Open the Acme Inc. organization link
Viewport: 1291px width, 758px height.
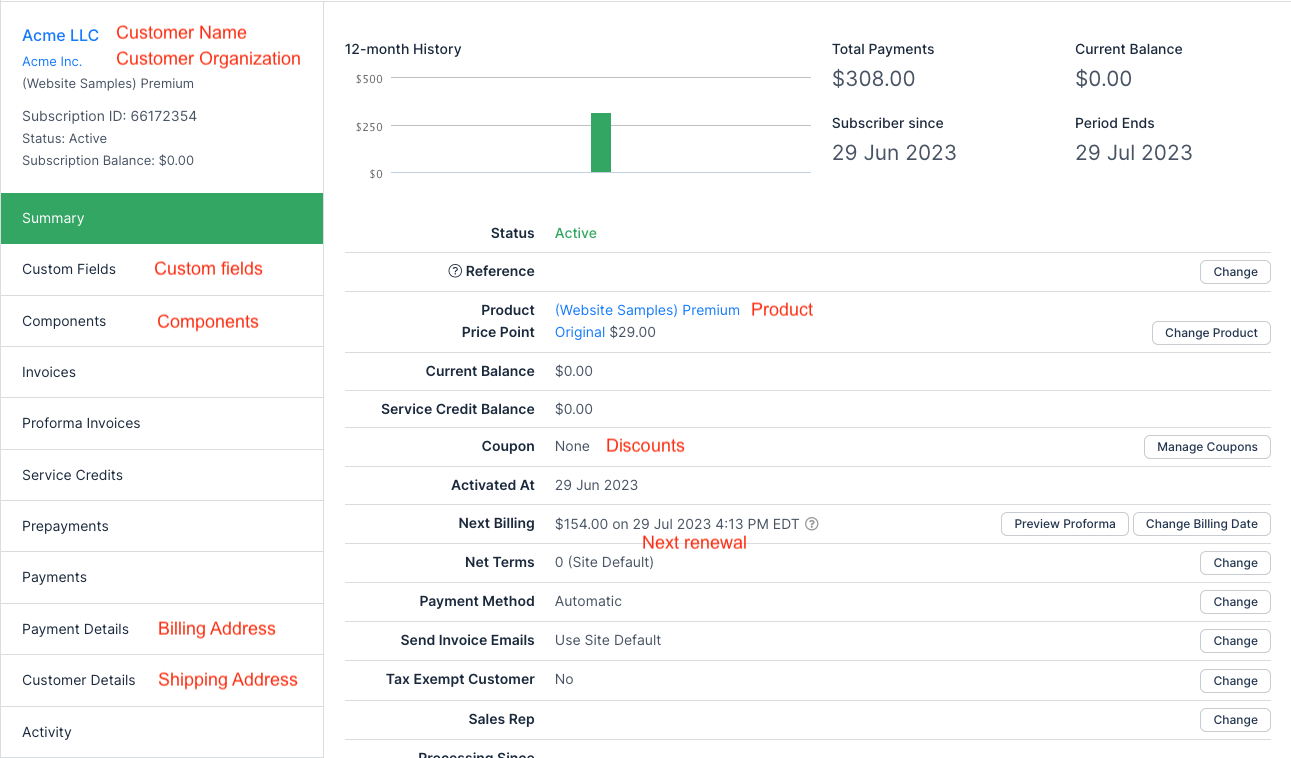[x=52, y=62]
